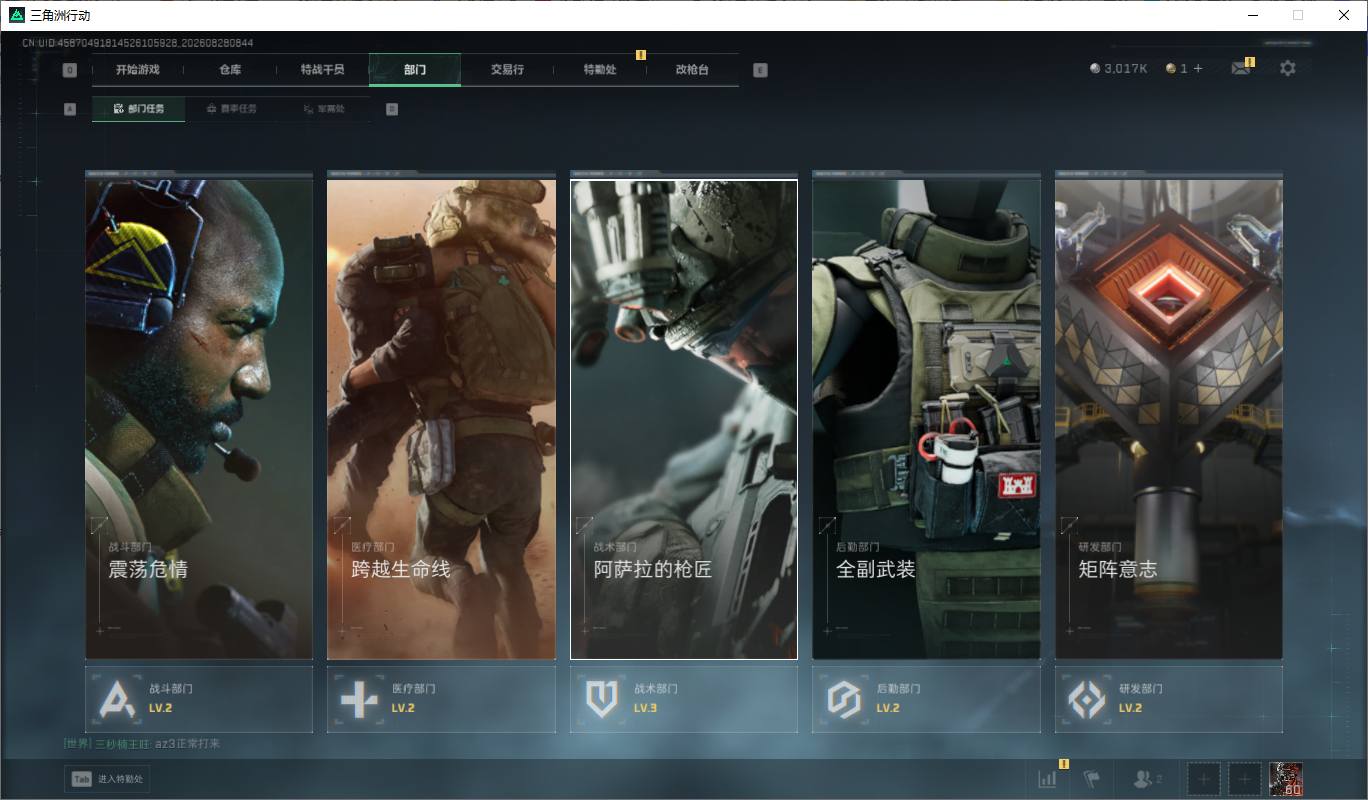The height and width of the screenshot is (800, 1368).
Task: Click the silver coin currency icon
Action: point(1095,68)
